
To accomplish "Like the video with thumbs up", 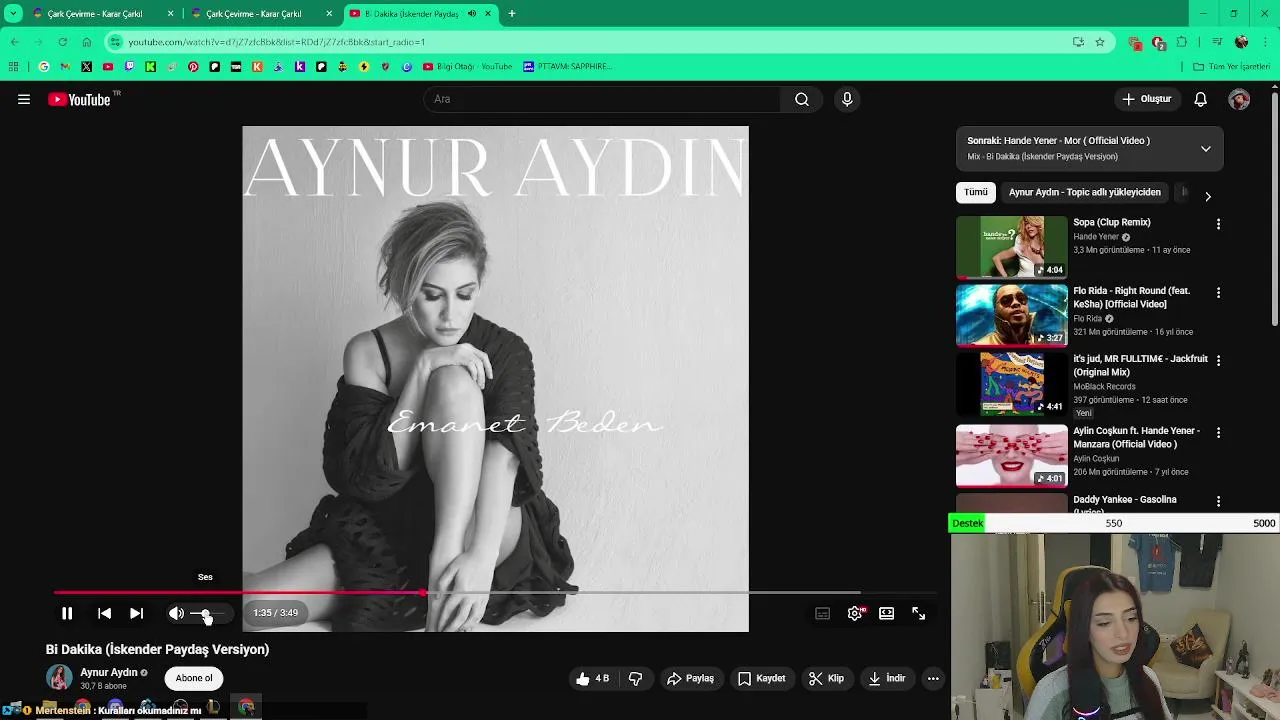I will [x=592, y=678].
